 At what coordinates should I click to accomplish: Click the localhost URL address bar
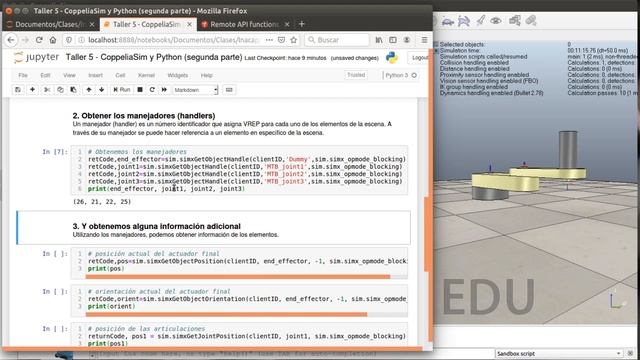point(173,40)
